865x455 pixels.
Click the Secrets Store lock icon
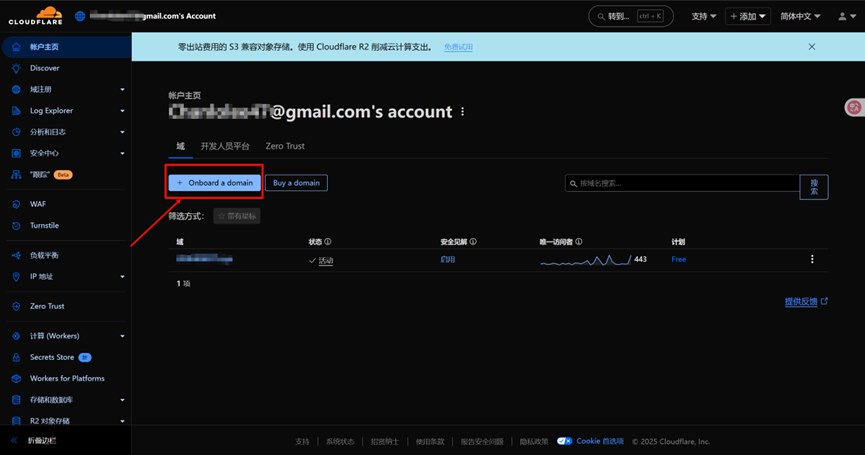point(16,357)
